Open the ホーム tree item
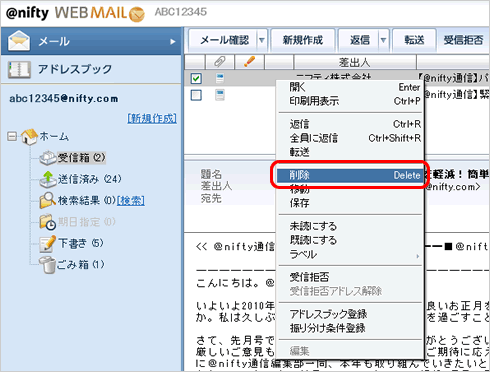The width and height of the screenshot is (490, 372). (x=54, y=137)
